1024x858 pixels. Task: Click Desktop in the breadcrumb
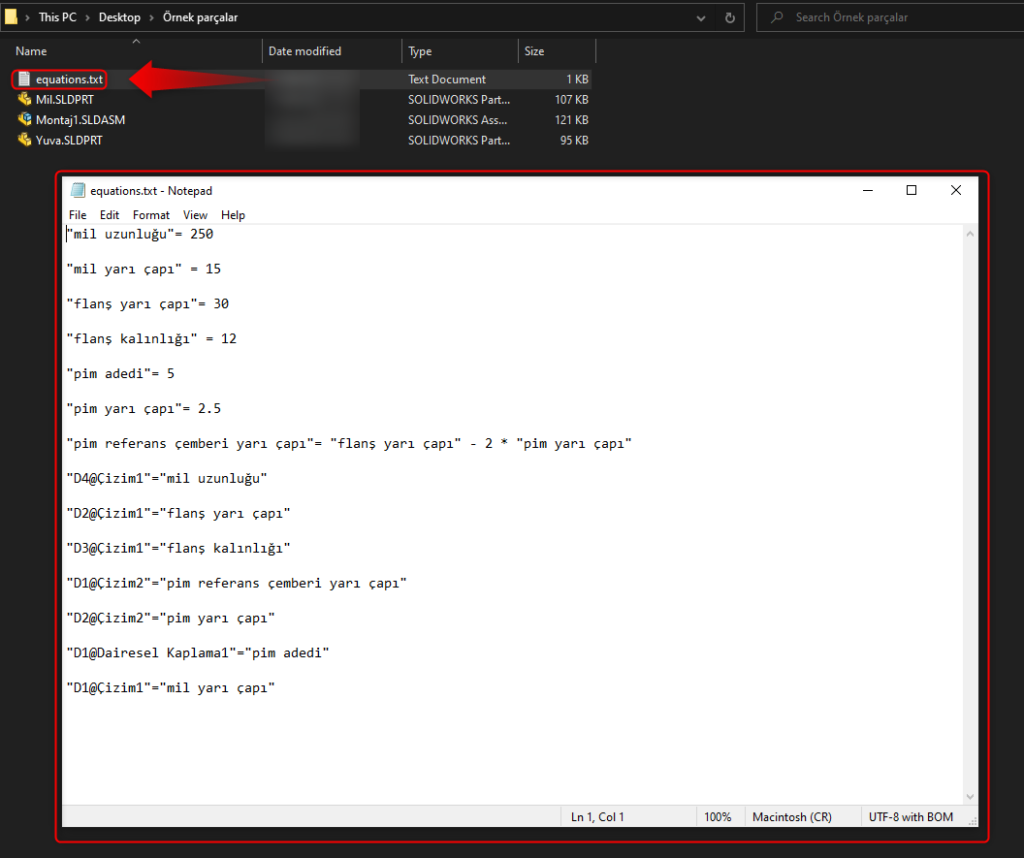(120, 18)
